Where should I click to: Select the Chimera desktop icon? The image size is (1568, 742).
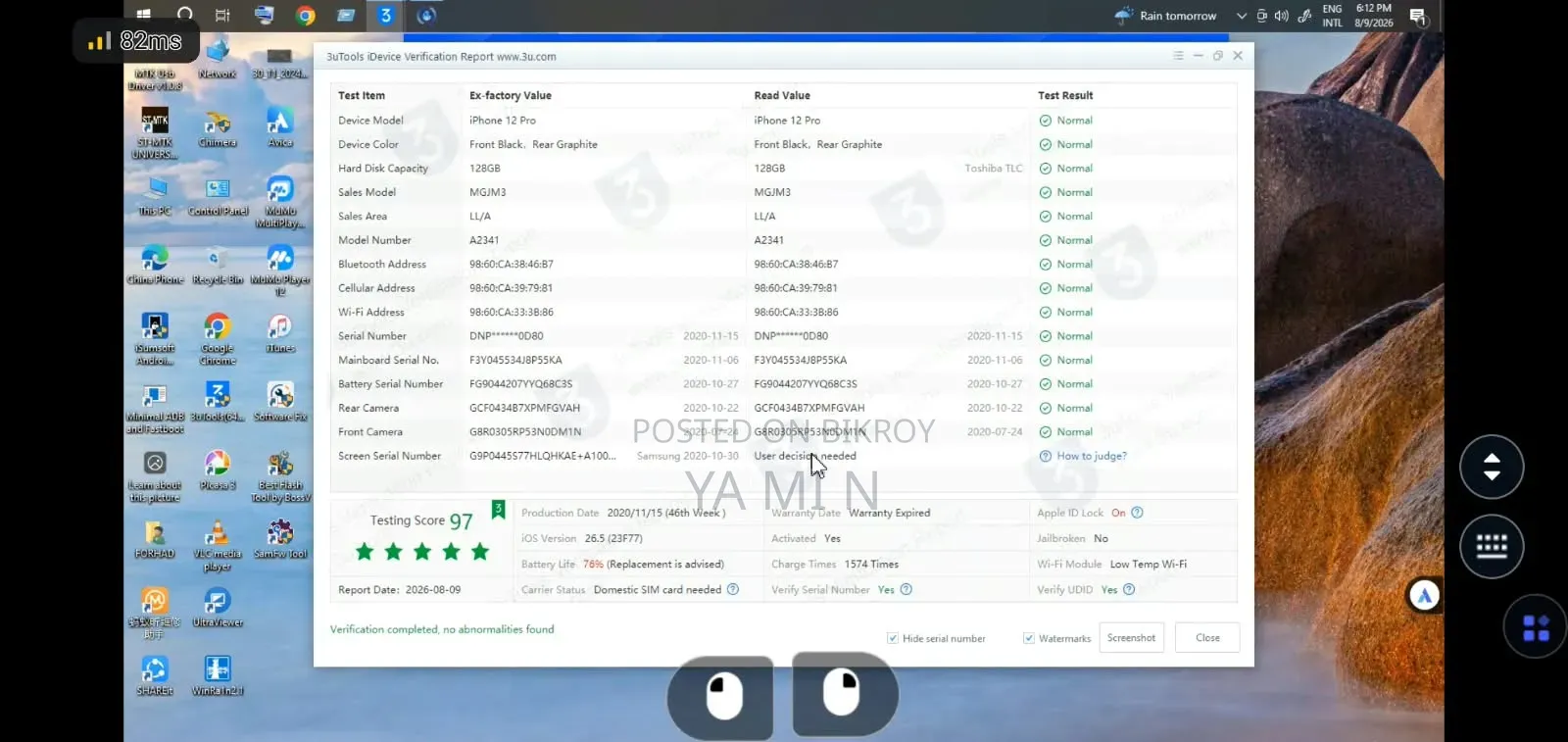pyautogui.click(x=218, y=128)
